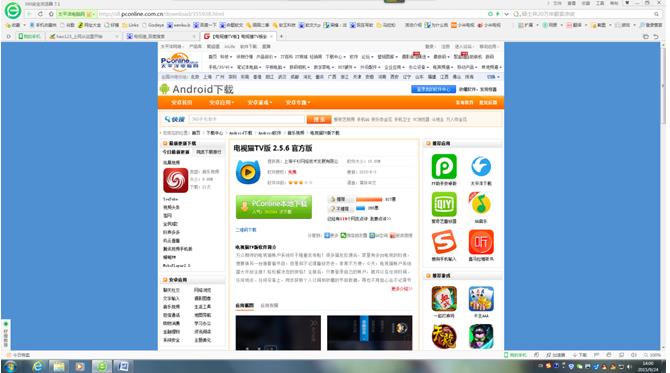The width and height of the screenshot is (670, 373).
Task: Expand the 下载中心 top navigation dropdown
Action: pyautogui.click(x=335, y=56)
